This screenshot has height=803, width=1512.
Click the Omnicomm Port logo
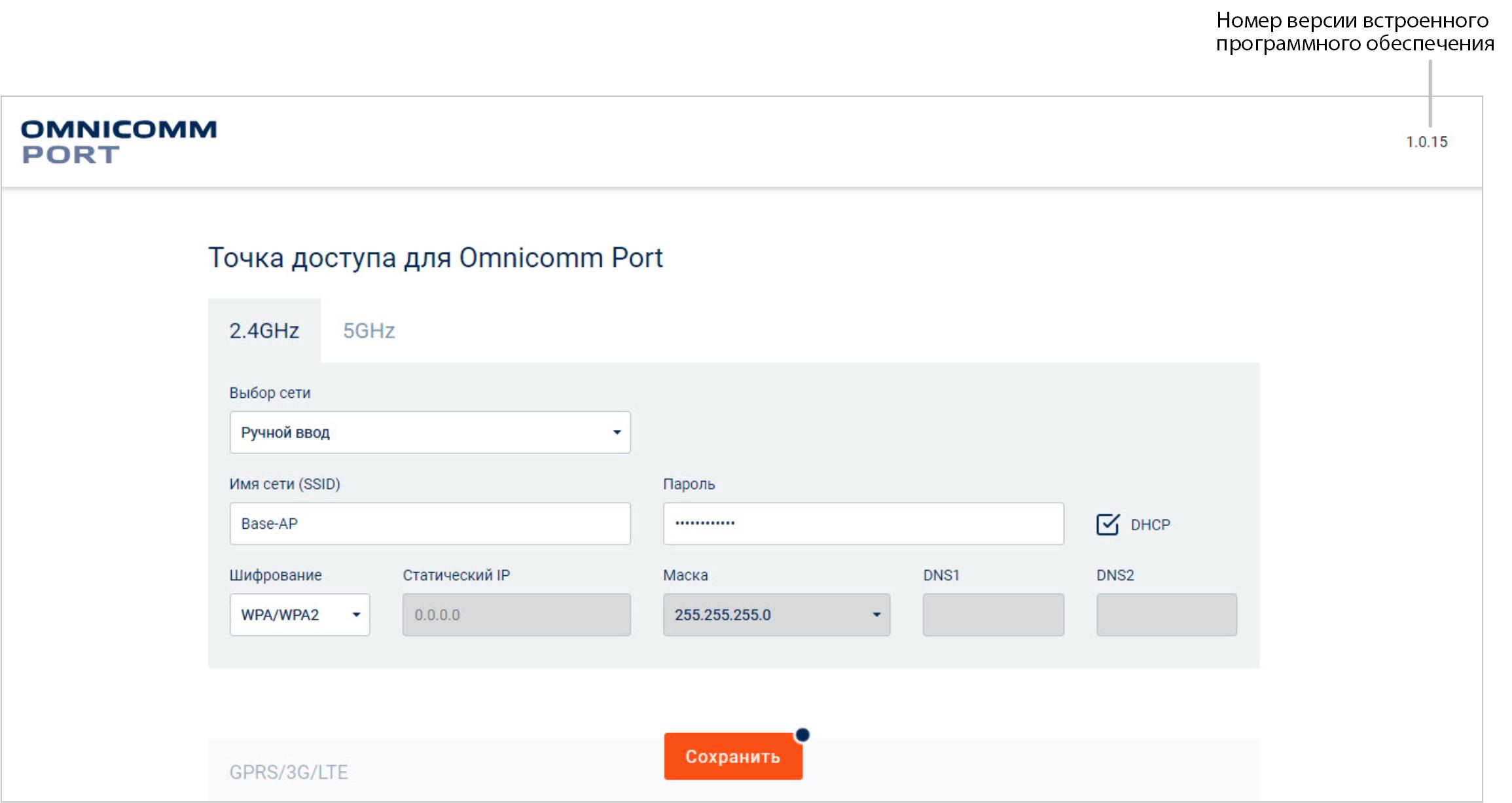(118, 141)
